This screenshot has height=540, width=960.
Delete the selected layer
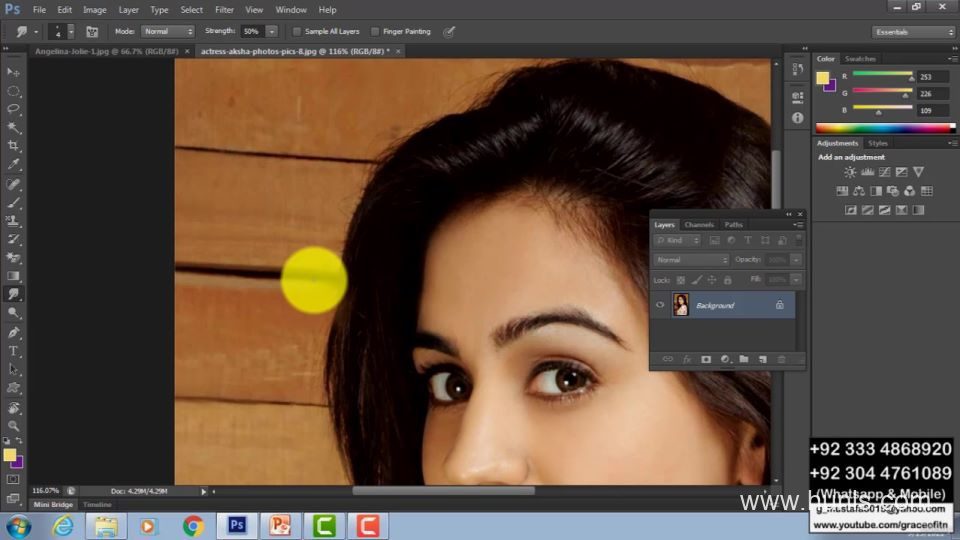tap(782, 359)
